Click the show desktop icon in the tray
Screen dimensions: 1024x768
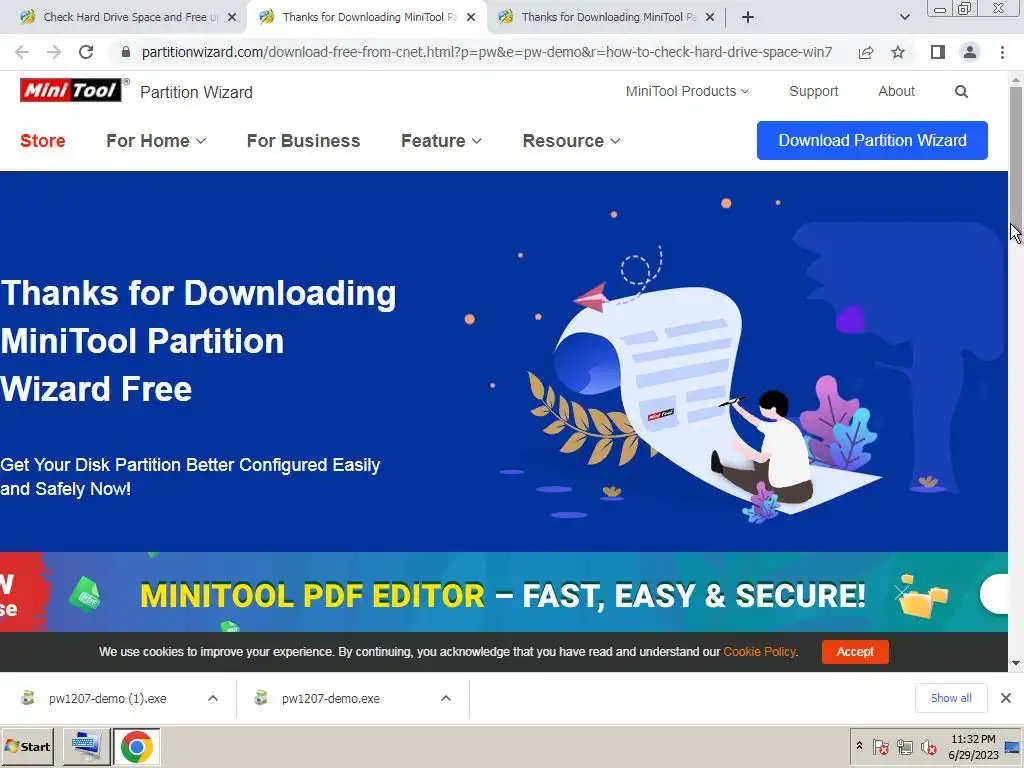pos(1013,746)
